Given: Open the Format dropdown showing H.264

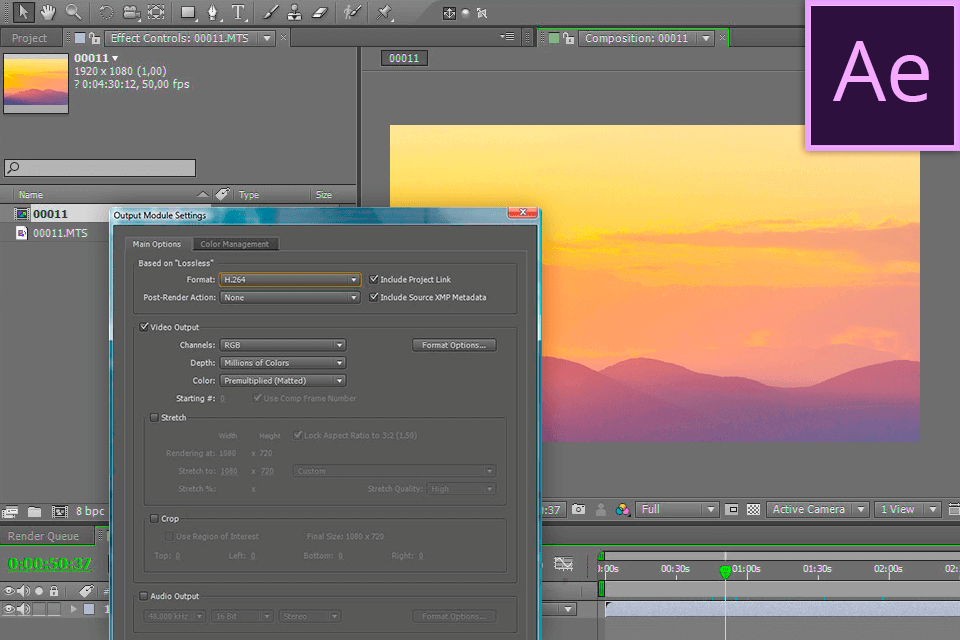Looking at the screenshot, I should (290, 279).
